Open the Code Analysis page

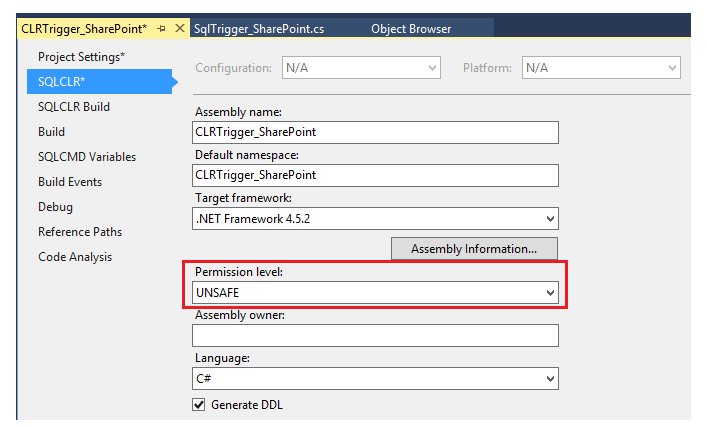(75, 257)
